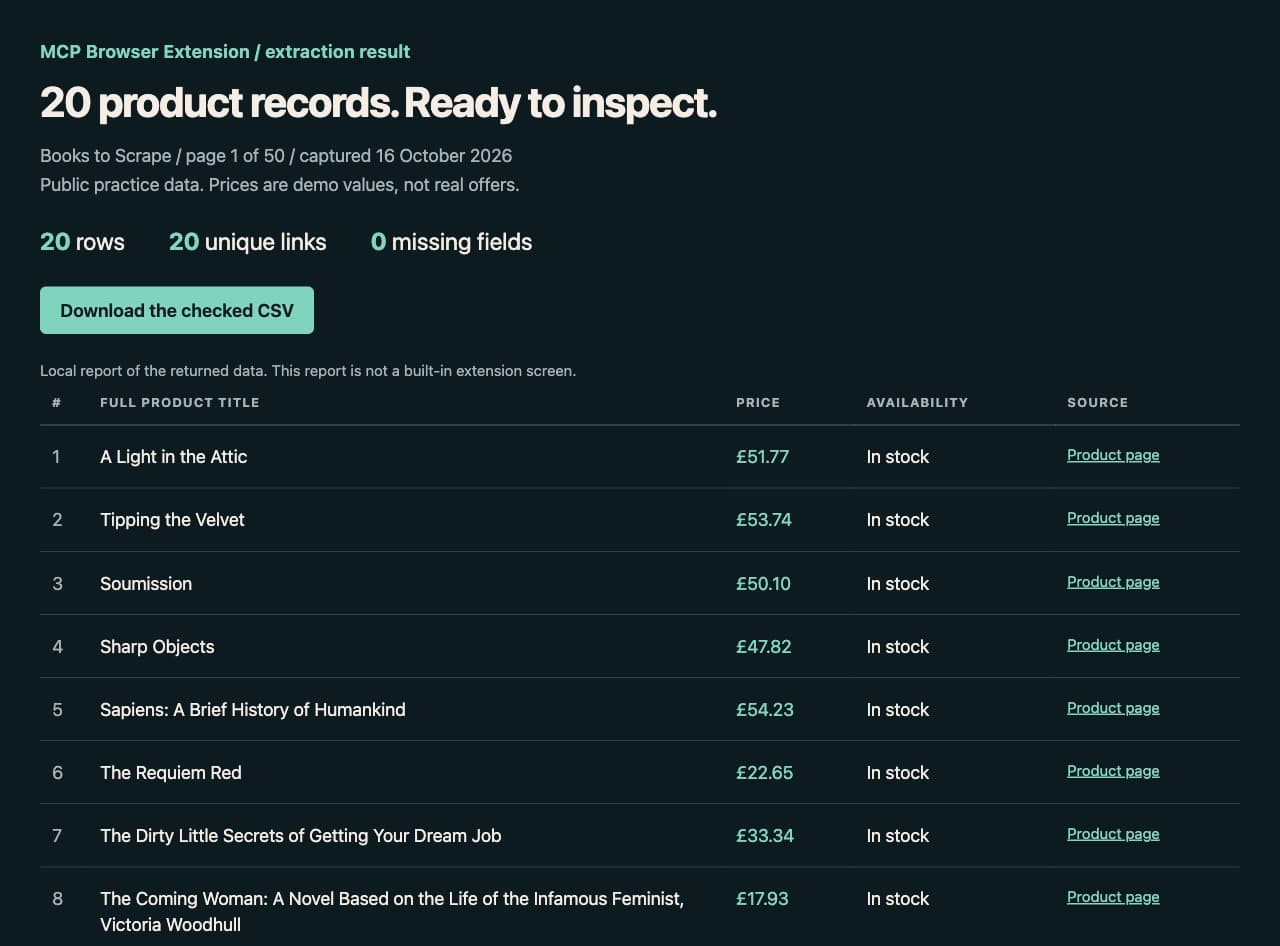This screenshot has width=1280, height=946.
Task: Select The Dirty Little Secrets of Getting Your Dream Job
Action: coord(301,836)
